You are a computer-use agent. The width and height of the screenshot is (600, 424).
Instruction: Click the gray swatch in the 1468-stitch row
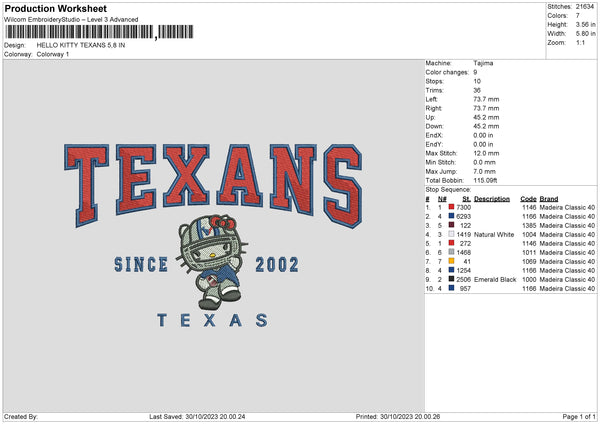[452, 252]
